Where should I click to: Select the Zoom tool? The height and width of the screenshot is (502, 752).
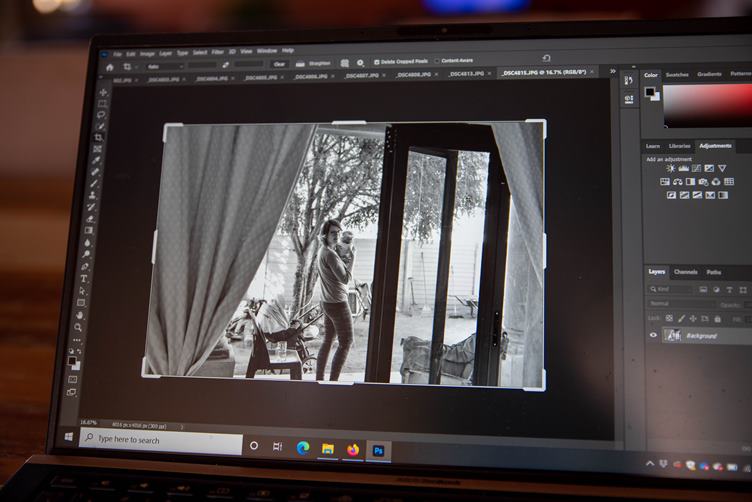coord(78,327)
